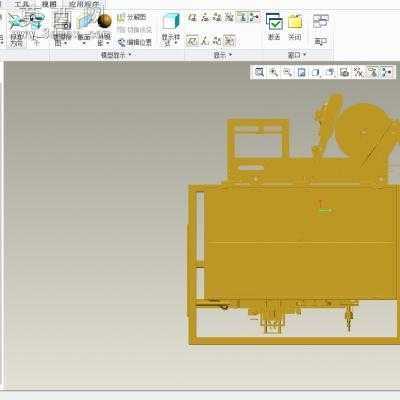The width and height of the screenshot is (400, 400).
Task: Toggle point display in ribbon top row
Action: click(217, 17)
